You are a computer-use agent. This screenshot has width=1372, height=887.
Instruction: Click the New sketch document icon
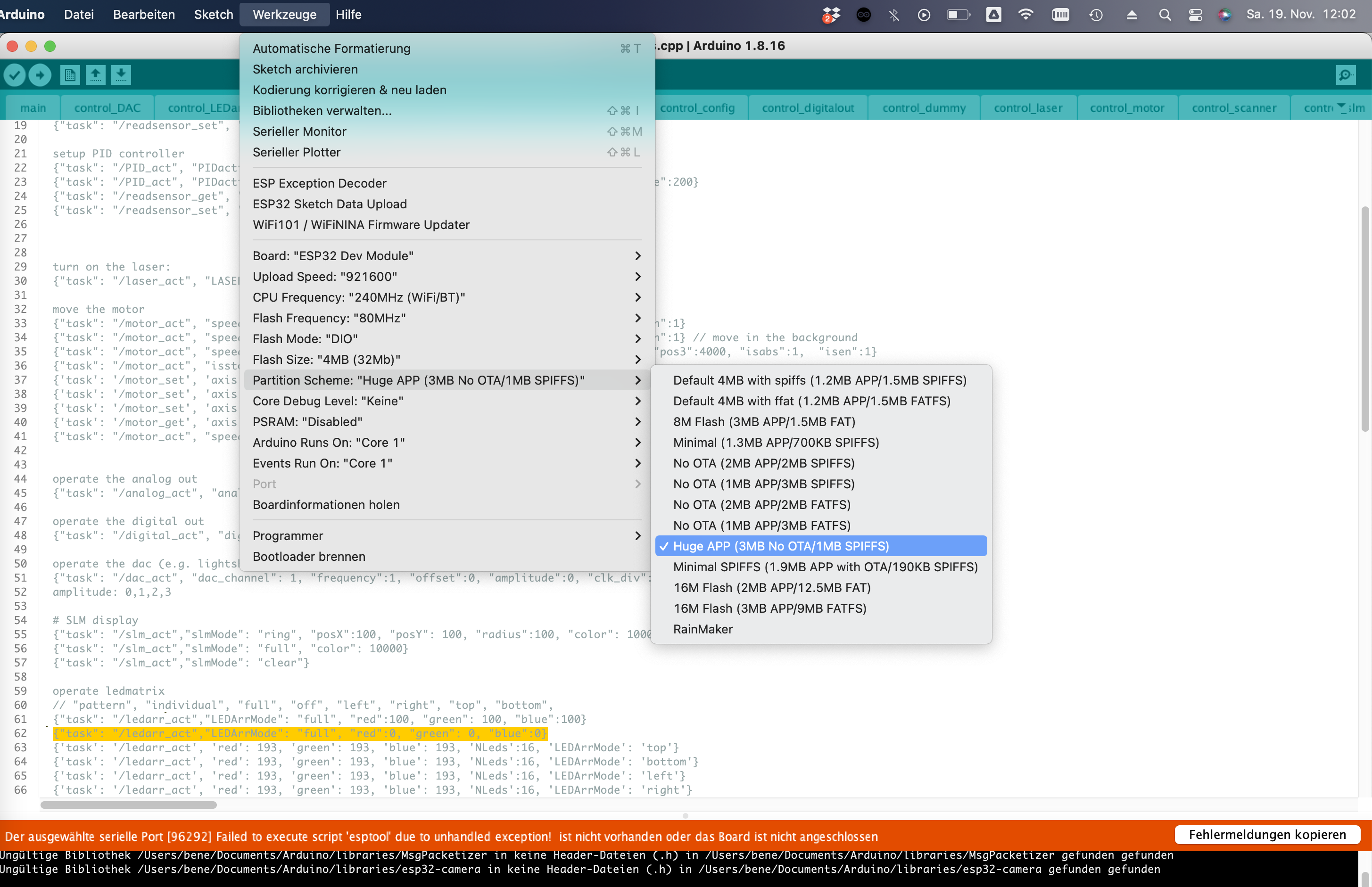pyautogui.click(x=70, y=75)
